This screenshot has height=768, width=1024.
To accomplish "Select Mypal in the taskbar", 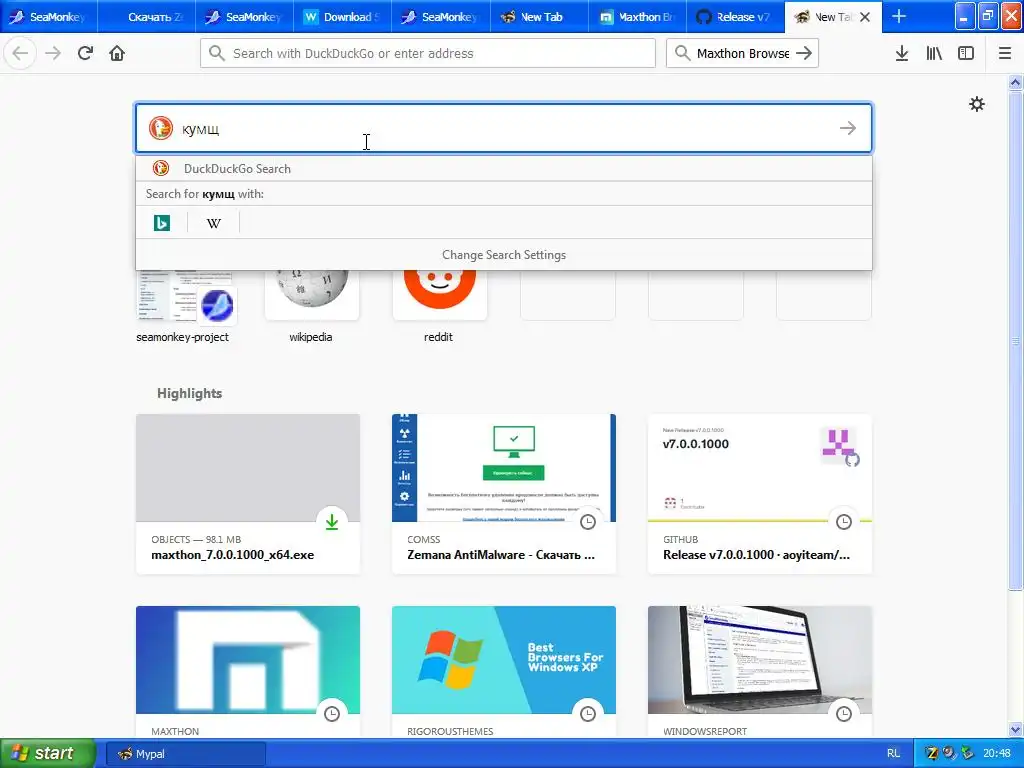I will tap(185, 754).
